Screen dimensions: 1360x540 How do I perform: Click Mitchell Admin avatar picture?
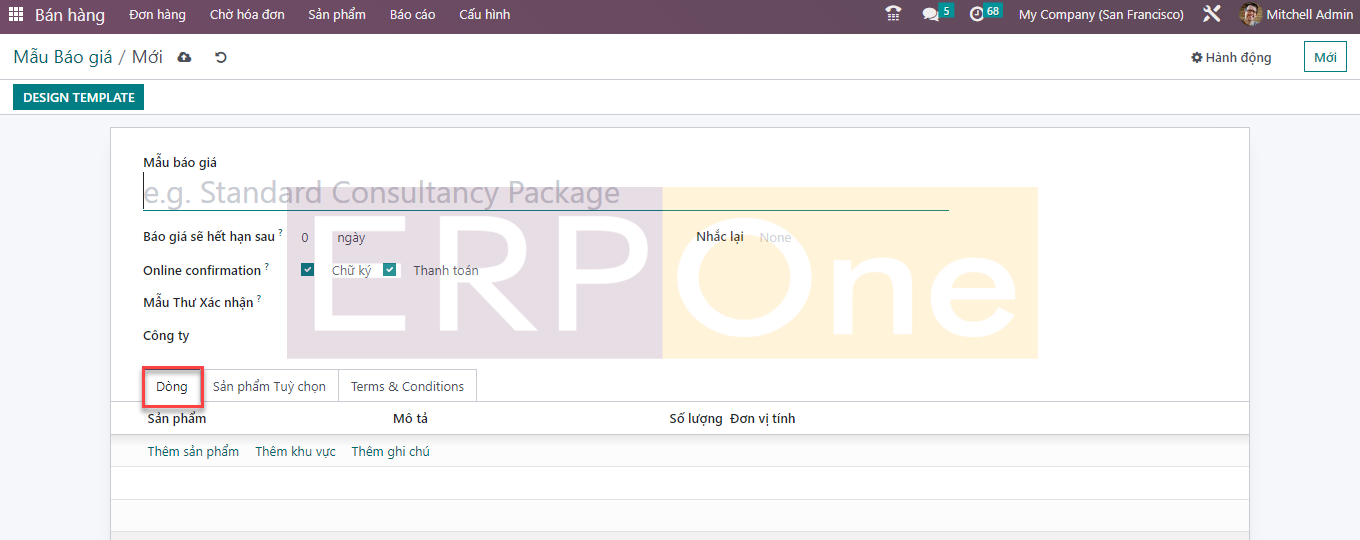(x=1250, y=15)
